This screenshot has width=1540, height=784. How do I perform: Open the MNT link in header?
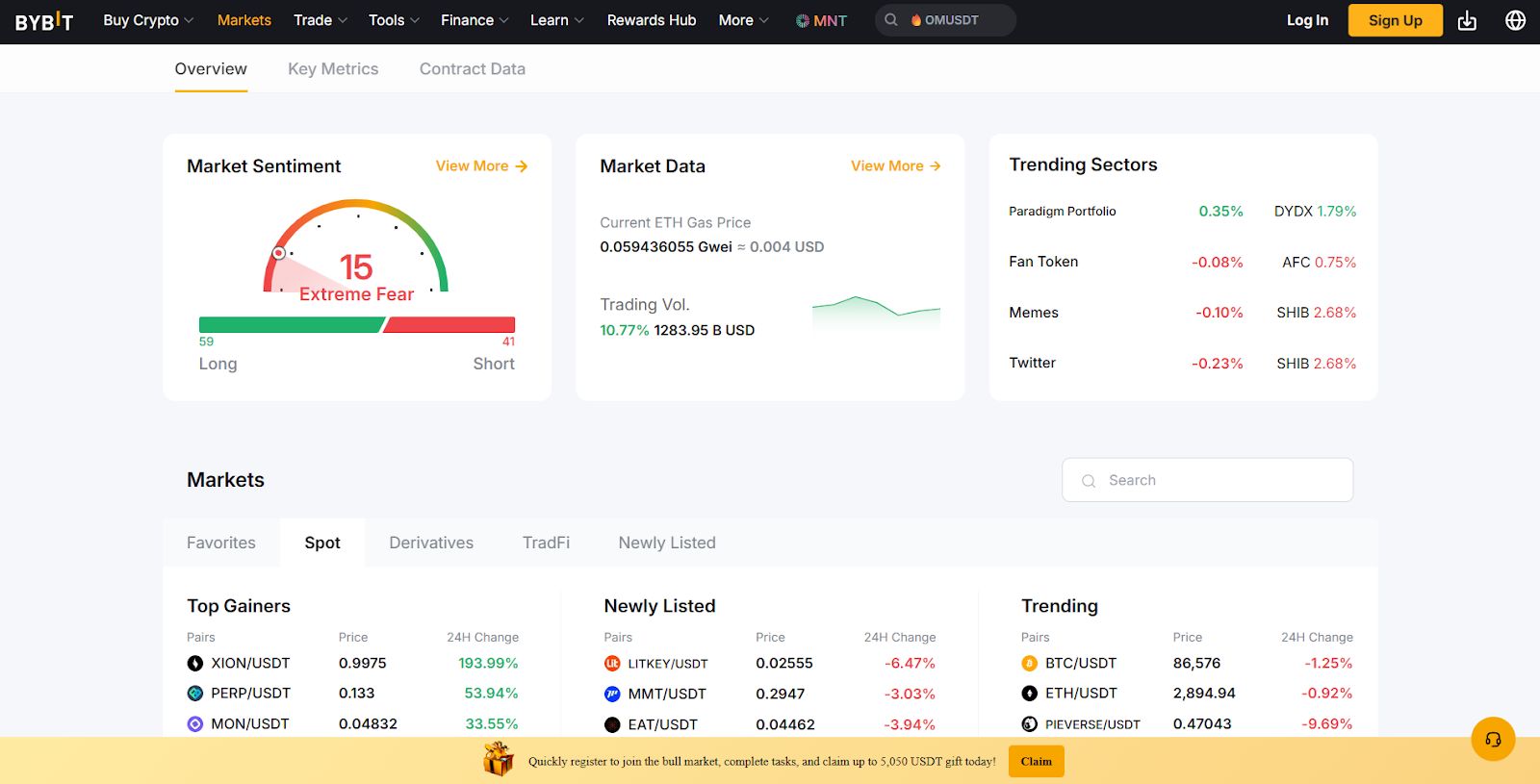click(821, 20)
